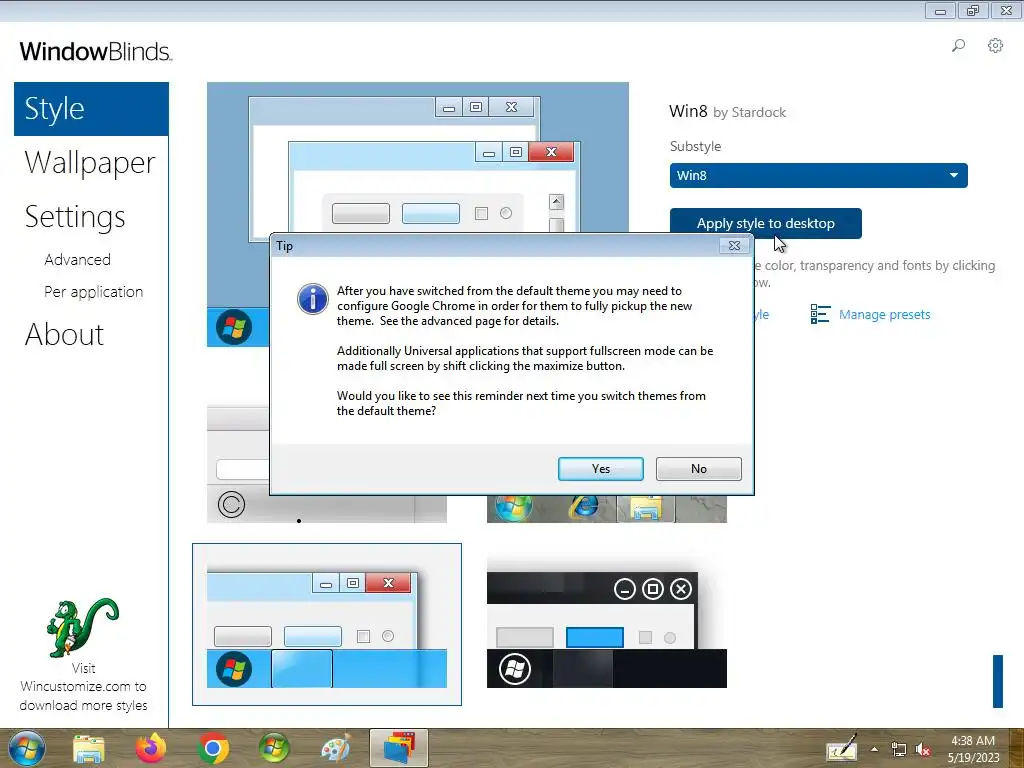This screenshot has width=1024, height=768.
Task: Launch Google Chrome from the taskbar
Action: (213, 749)
